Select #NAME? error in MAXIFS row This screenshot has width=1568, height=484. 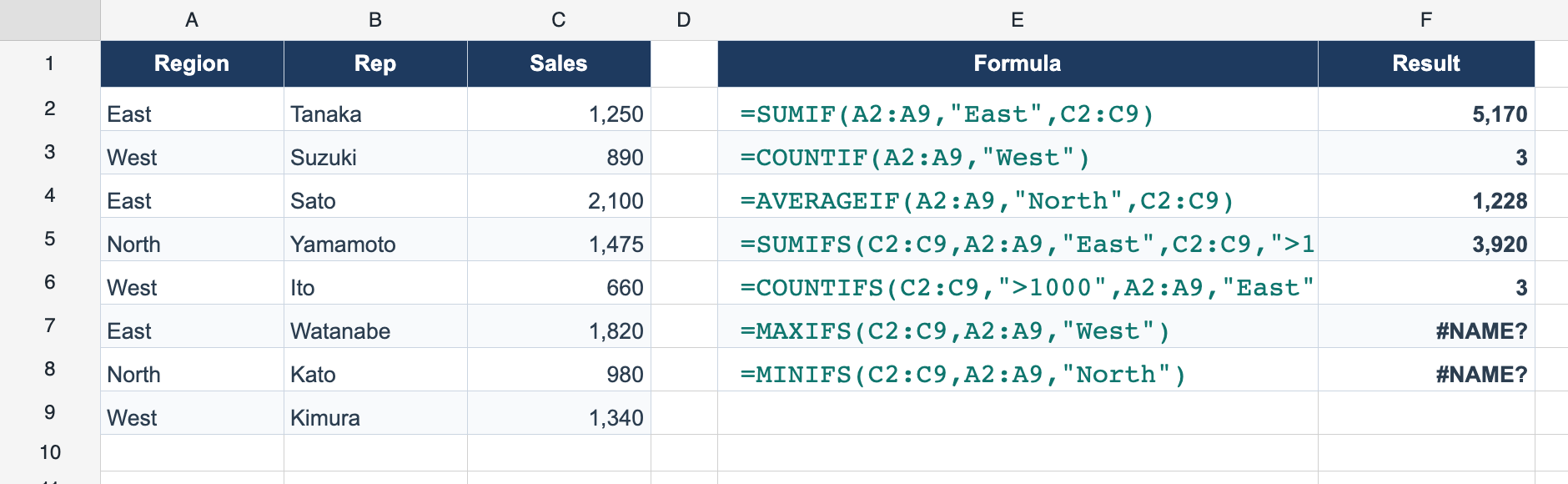click(1426, 326)
